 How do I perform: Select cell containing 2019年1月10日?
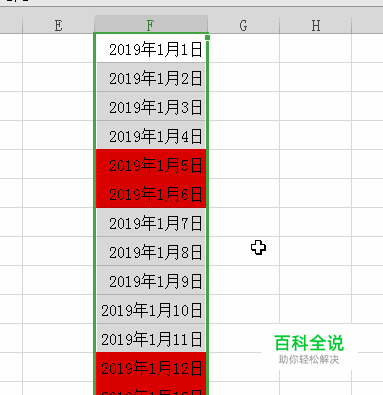151,309
